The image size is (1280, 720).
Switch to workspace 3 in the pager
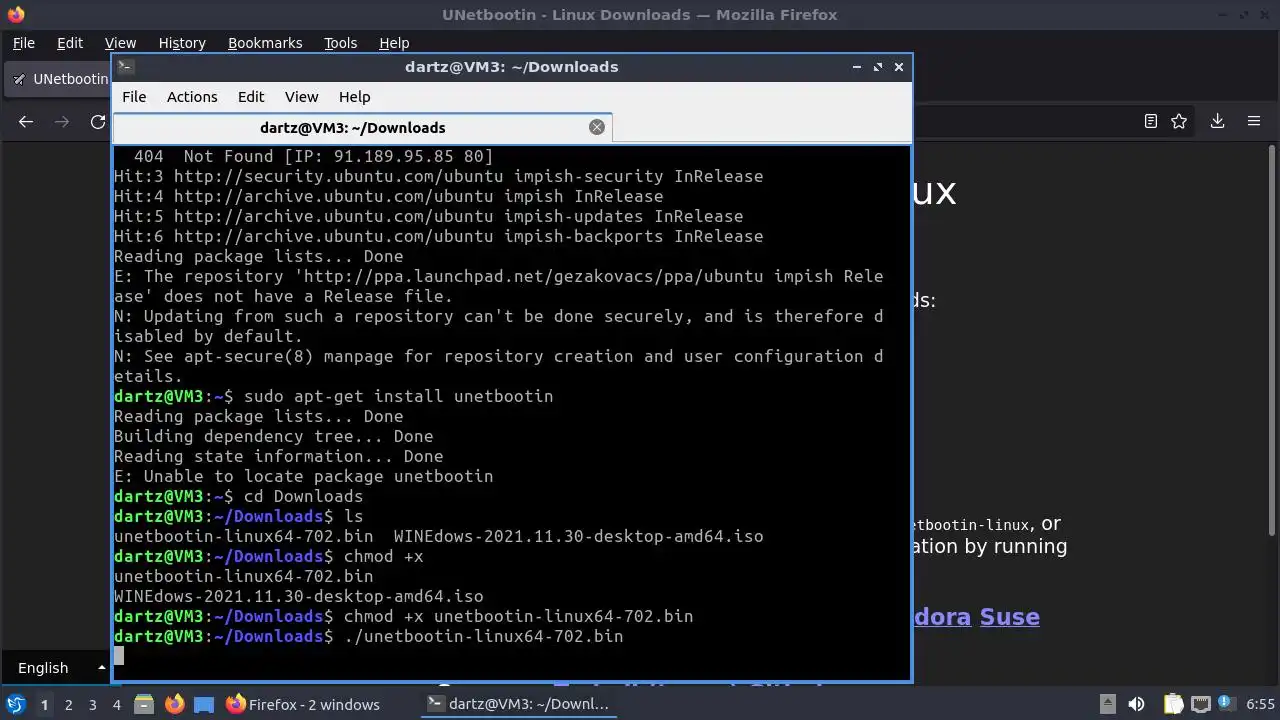pyautogui.click(x=92, y=704)
